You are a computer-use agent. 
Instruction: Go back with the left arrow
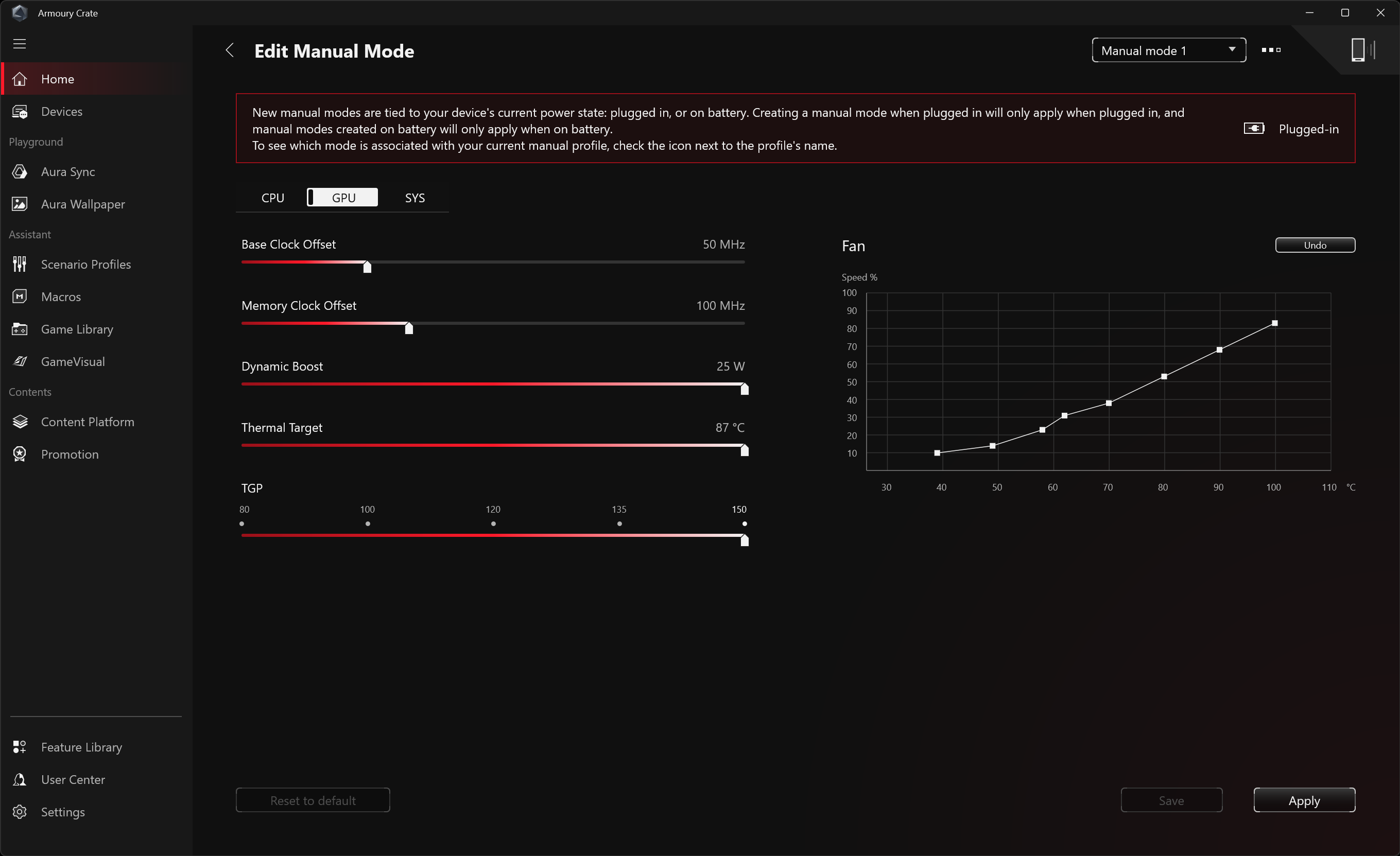(230, 50)
